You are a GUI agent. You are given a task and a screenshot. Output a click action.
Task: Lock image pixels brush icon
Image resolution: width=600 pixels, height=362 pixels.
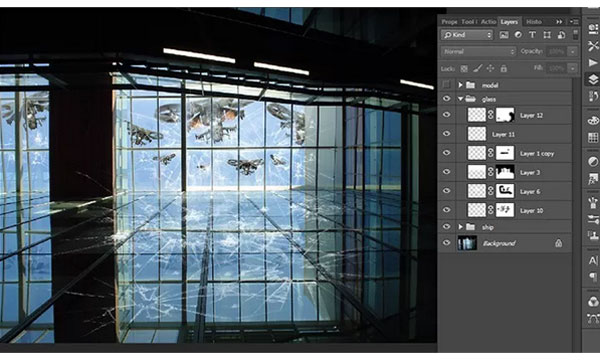coord(477,68)
